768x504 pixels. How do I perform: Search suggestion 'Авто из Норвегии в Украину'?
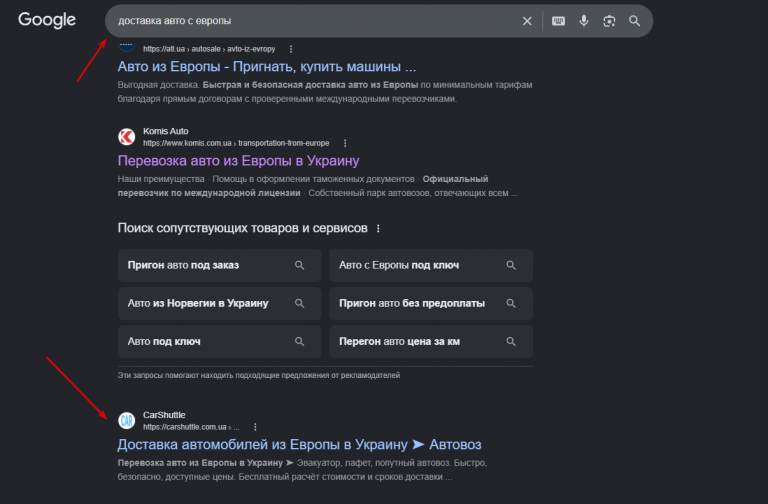click(219, 303)
